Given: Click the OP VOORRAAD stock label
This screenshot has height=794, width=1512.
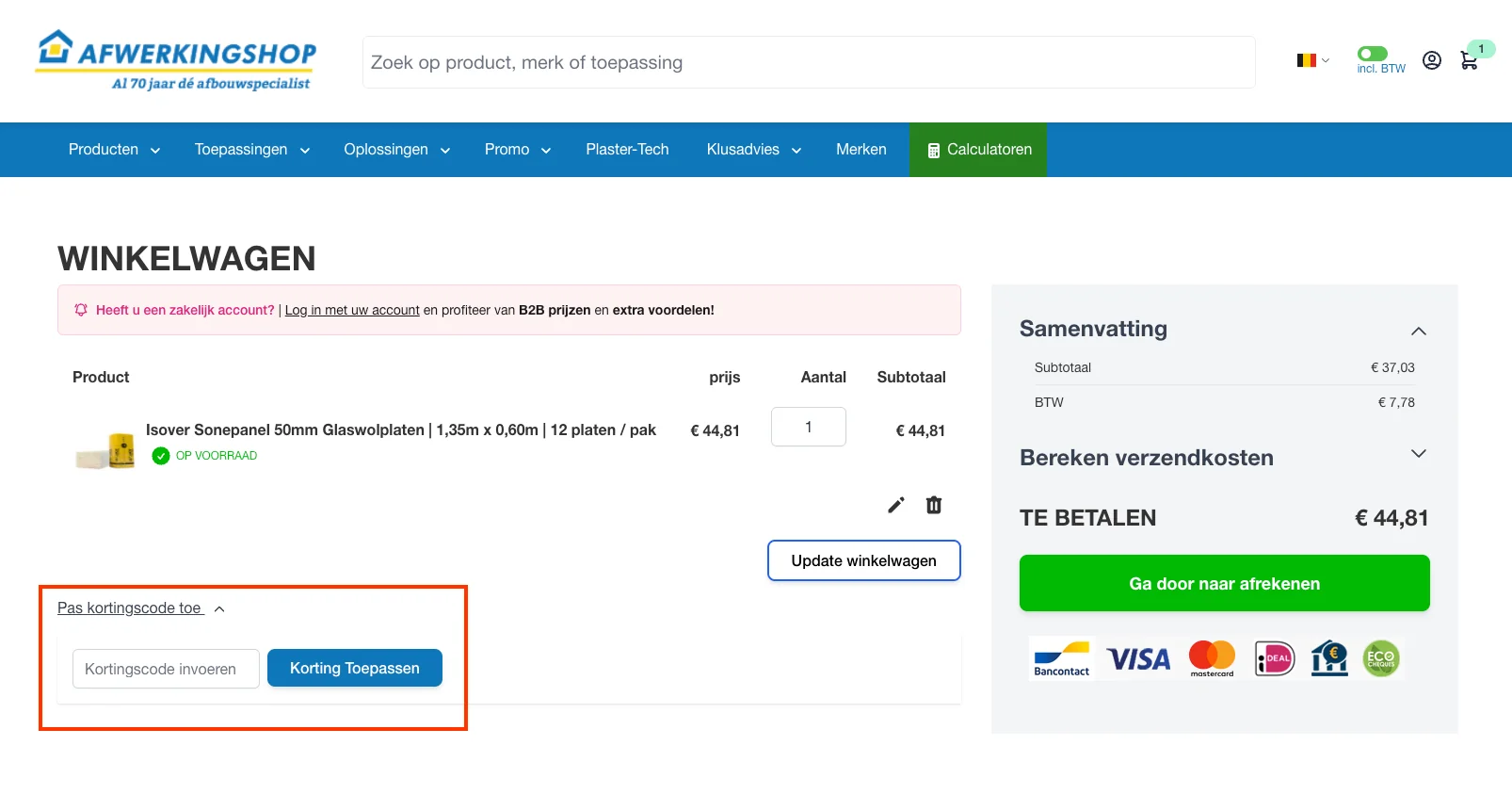Looking at the screenshot, I should (217, 456).
